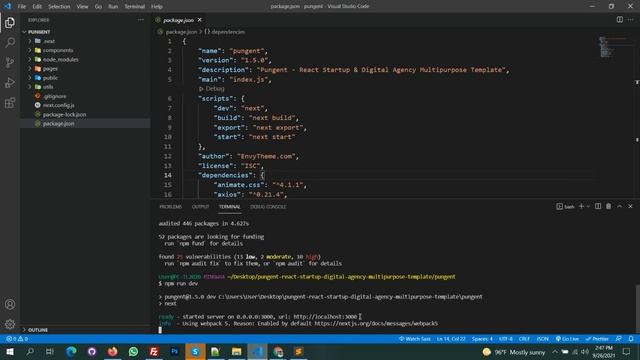The image size is (640, 360).
Task: Open notifications bell in status bar
Action: click(x=631, y=339)
